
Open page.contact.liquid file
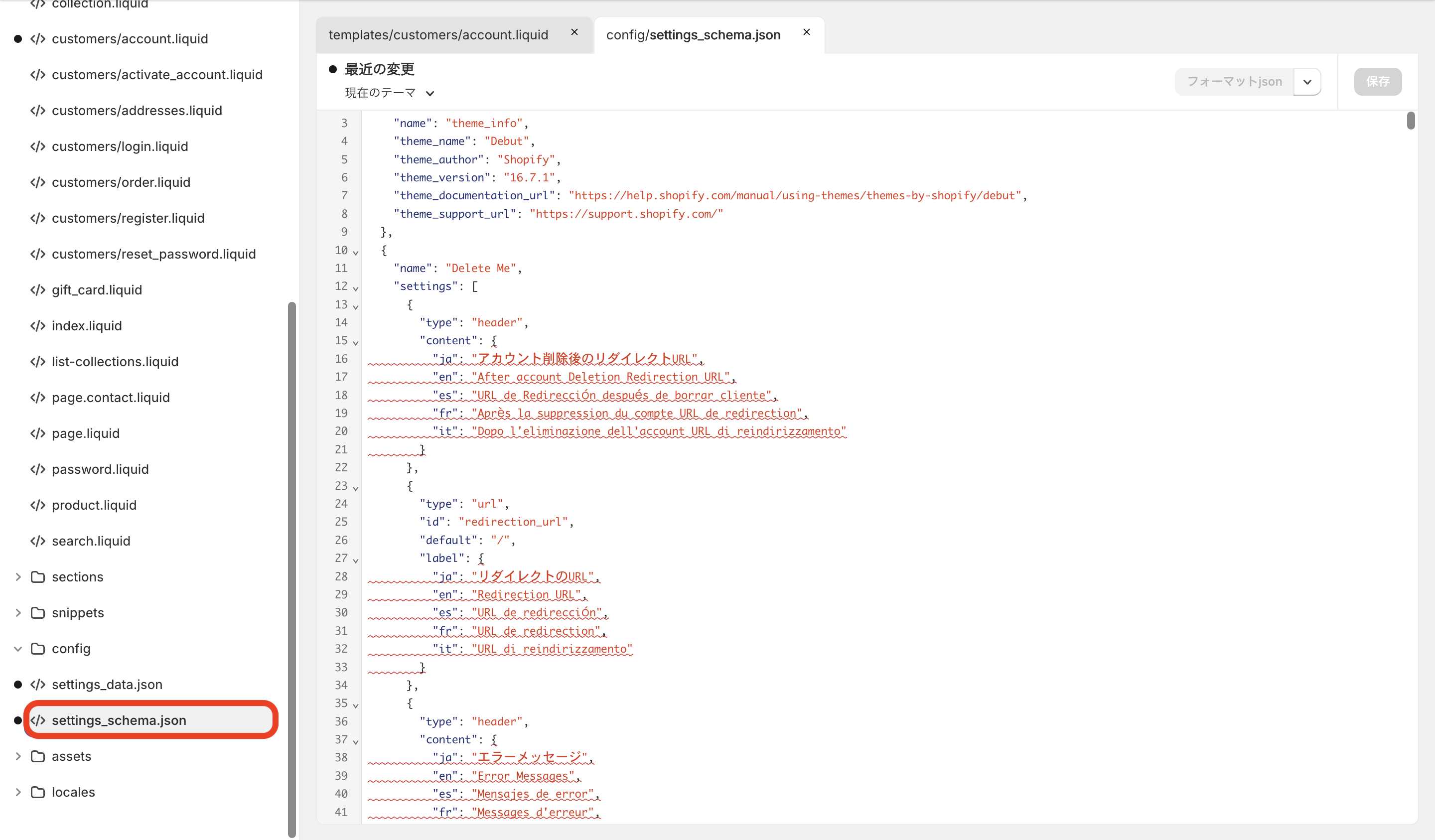pyautogui.click(x=111, y=398)
